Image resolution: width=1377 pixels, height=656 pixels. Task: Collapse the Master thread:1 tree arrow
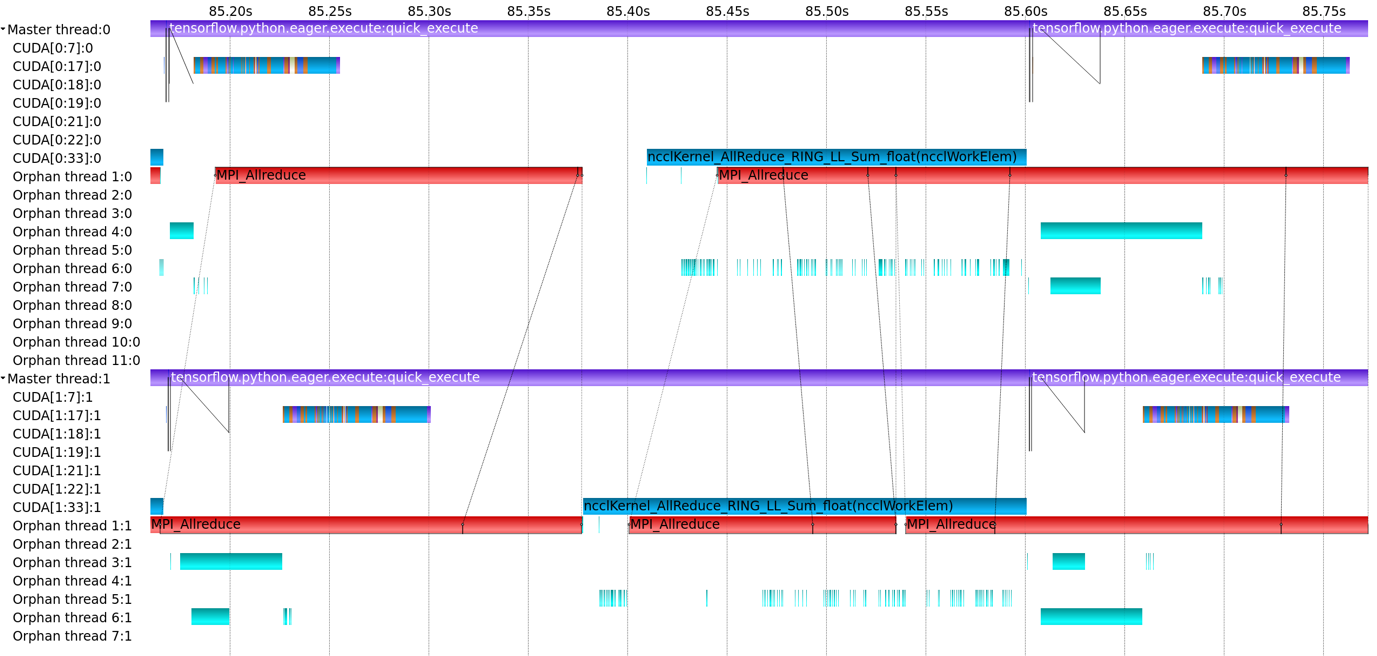[x=4, y=379]
